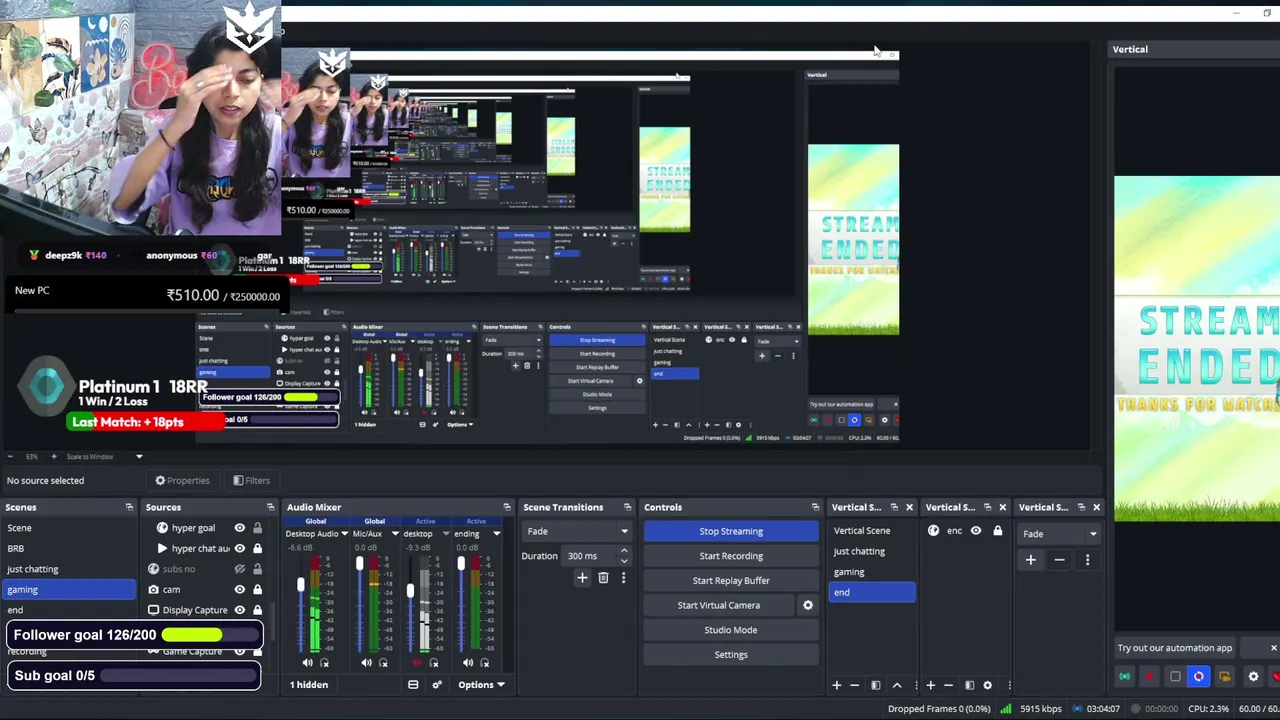Start Recording
Viewport: 1280px width, 720px height.
point(731,556)
